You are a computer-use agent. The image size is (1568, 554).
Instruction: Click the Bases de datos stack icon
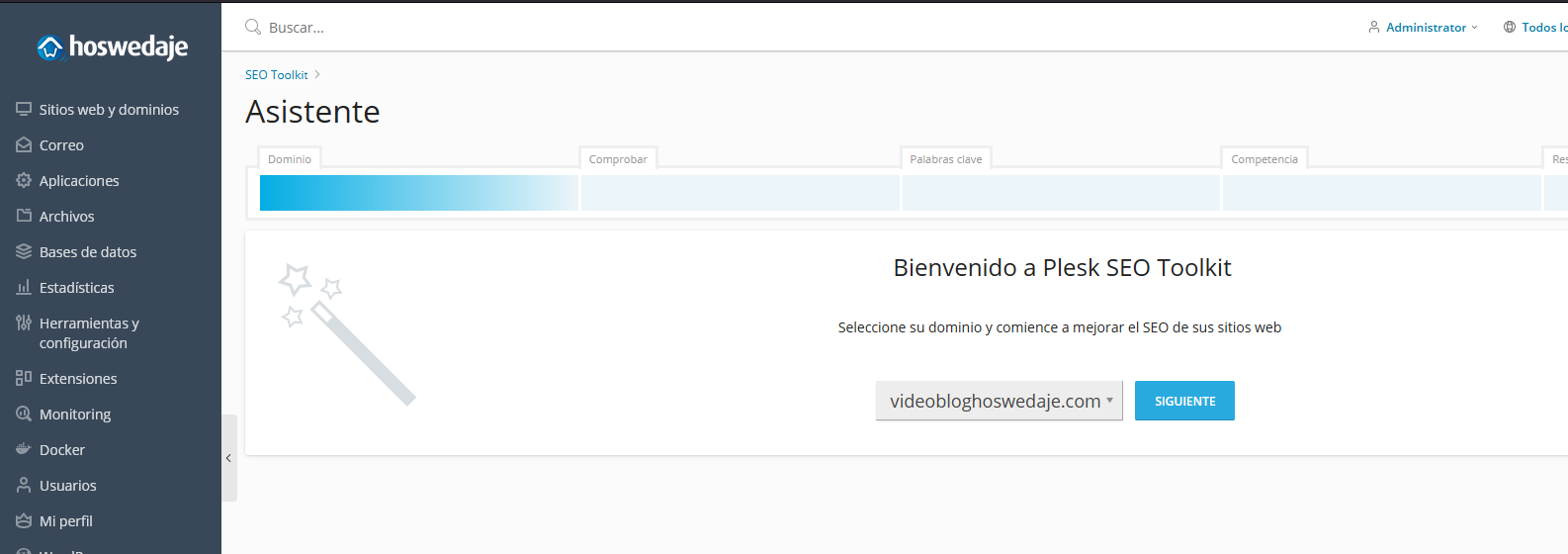[x=24, y=251]
